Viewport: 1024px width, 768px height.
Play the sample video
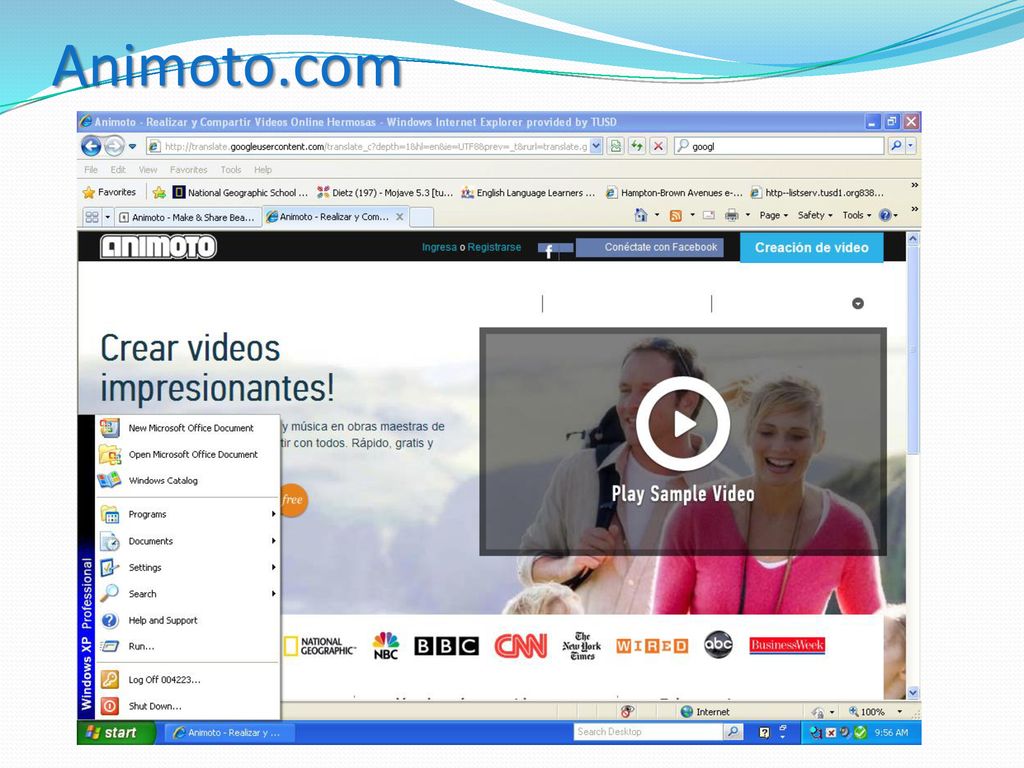(682, 424)
